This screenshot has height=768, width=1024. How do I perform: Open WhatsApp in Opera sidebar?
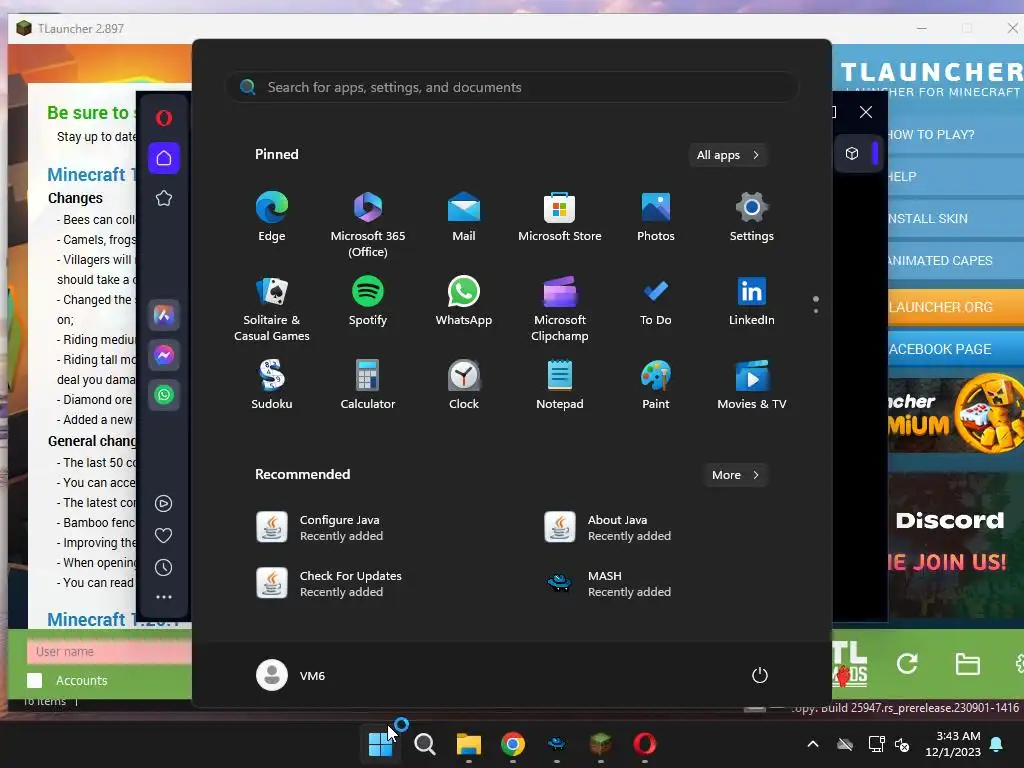pos(164,395)
